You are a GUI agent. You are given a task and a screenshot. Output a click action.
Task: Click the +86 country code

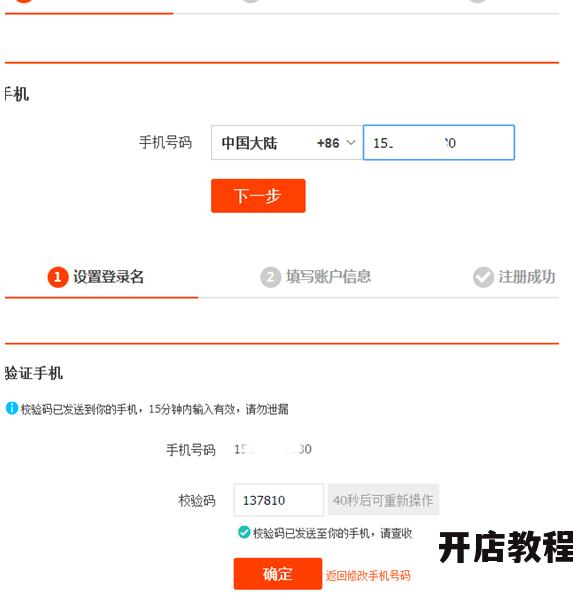tap(328, 143)
